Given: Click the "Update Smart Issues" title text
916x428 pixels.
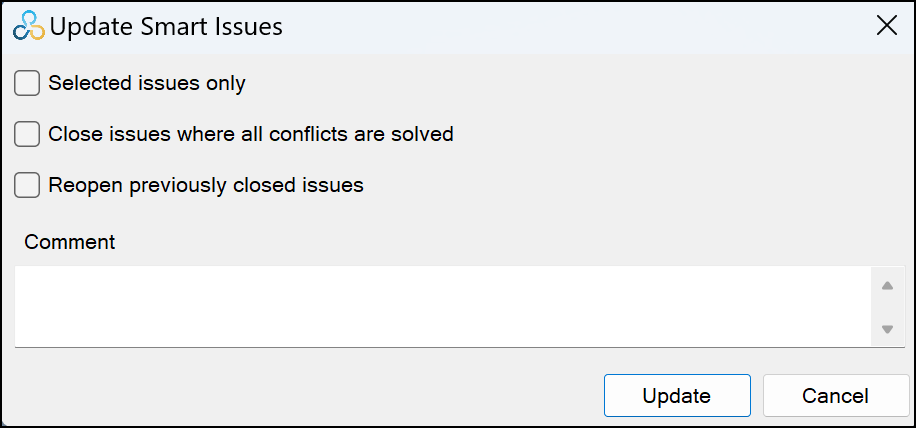Looking at the screenshot, I should click(x=166, y=27).
